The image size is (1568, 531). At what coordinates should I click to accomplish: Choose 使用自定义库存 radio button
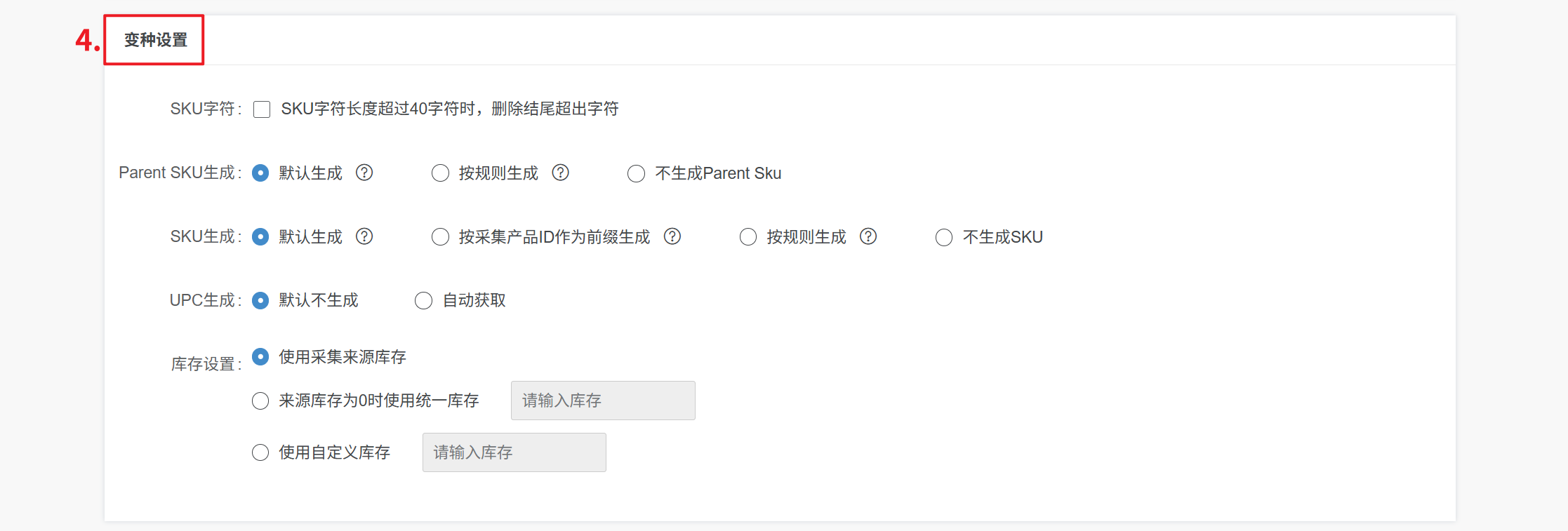[260, 452]
